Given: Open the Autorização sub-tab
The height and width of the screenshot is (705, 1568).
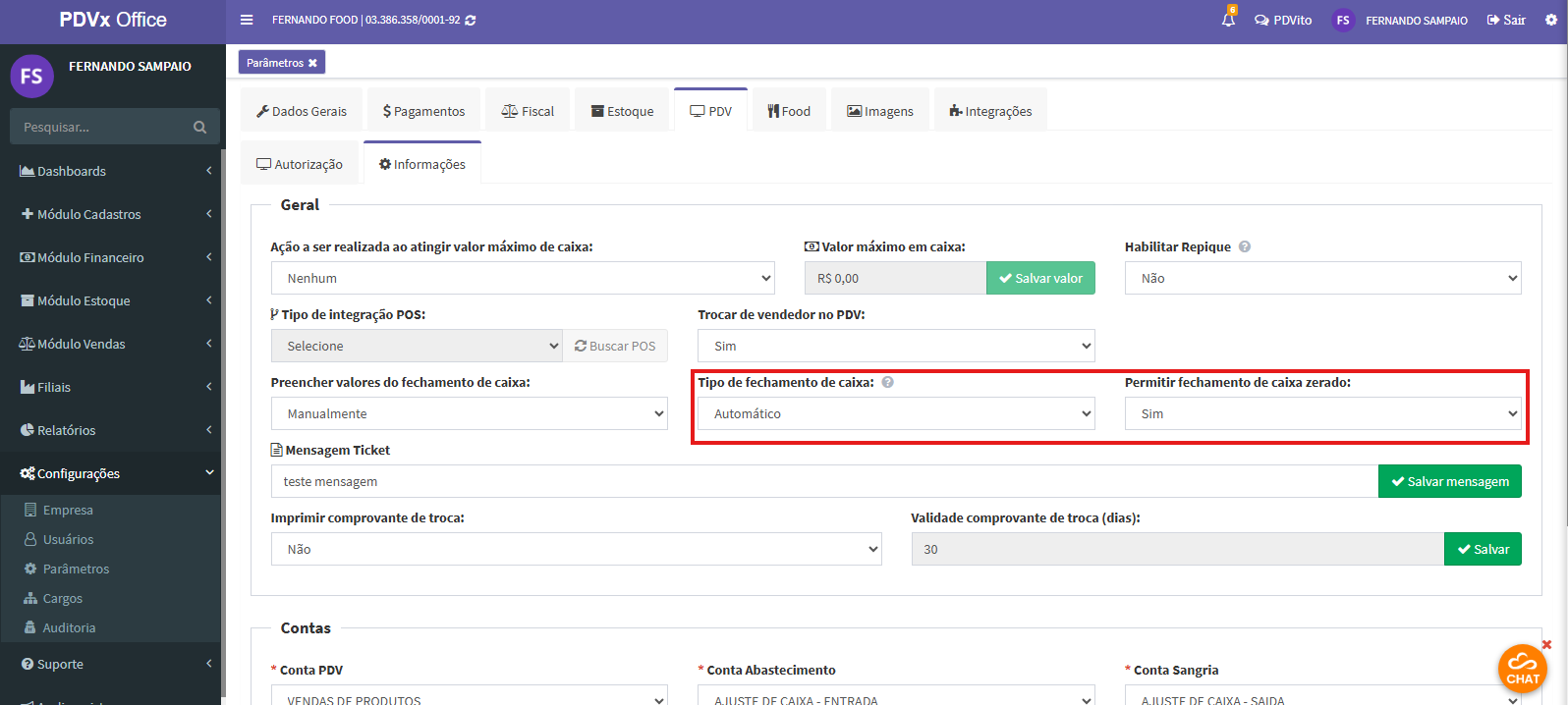Looking at the screenshot, I should (x=300, y=164).
